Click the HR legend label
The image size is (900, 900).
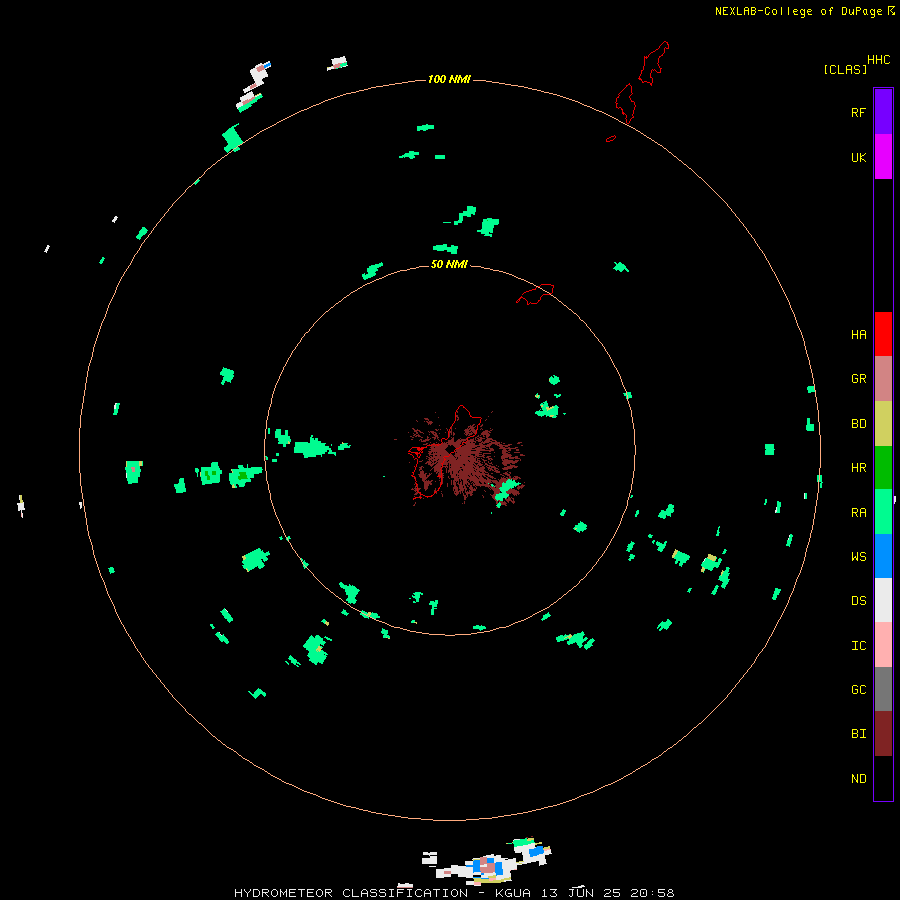coord(858,468)
